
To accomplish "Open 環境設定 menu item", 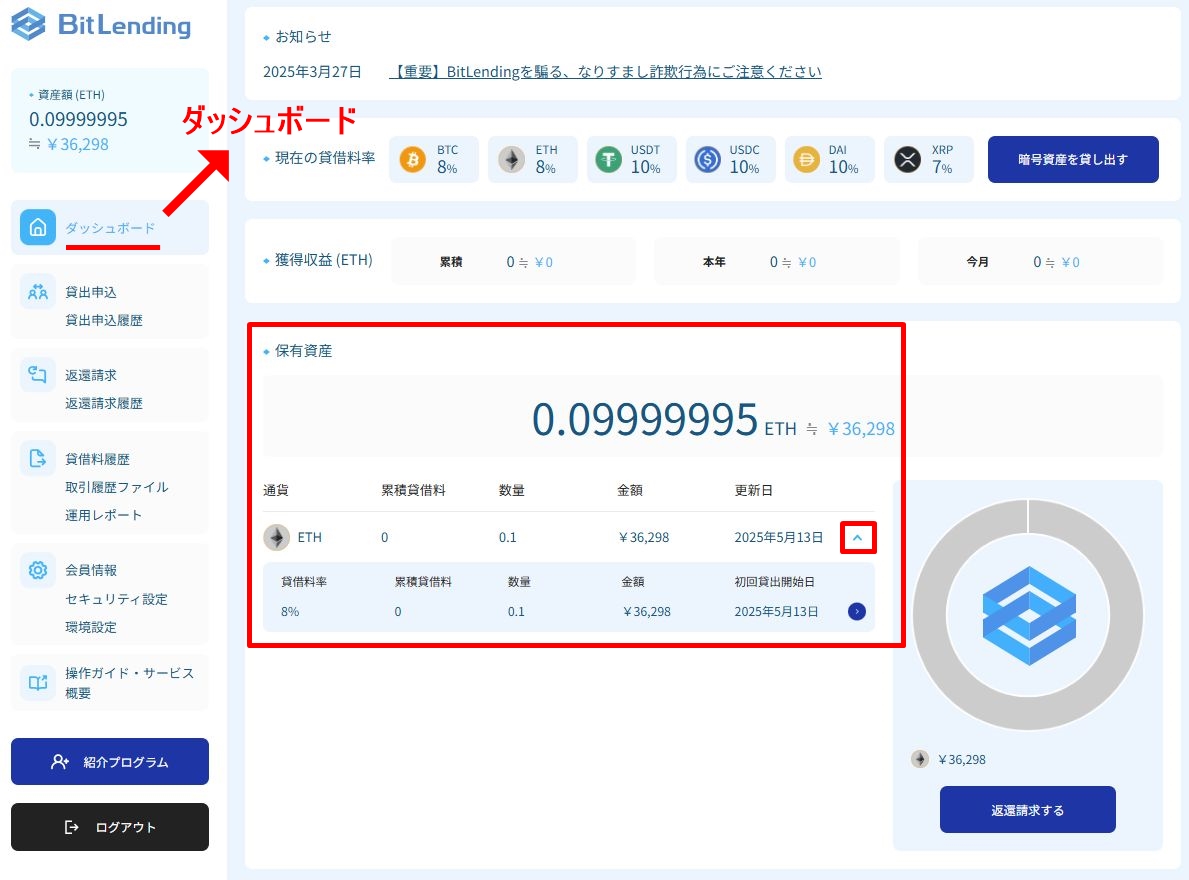I will pyautogui.click(x=91, y=627).
